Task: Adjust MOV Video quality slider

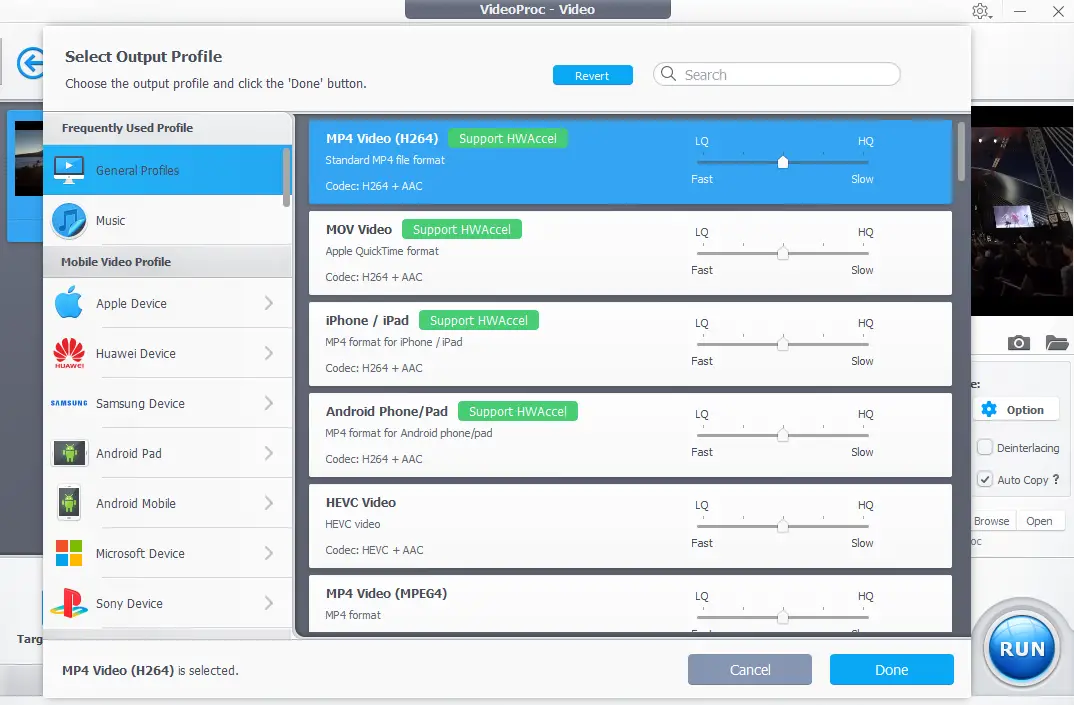Action: click(783, 253)
